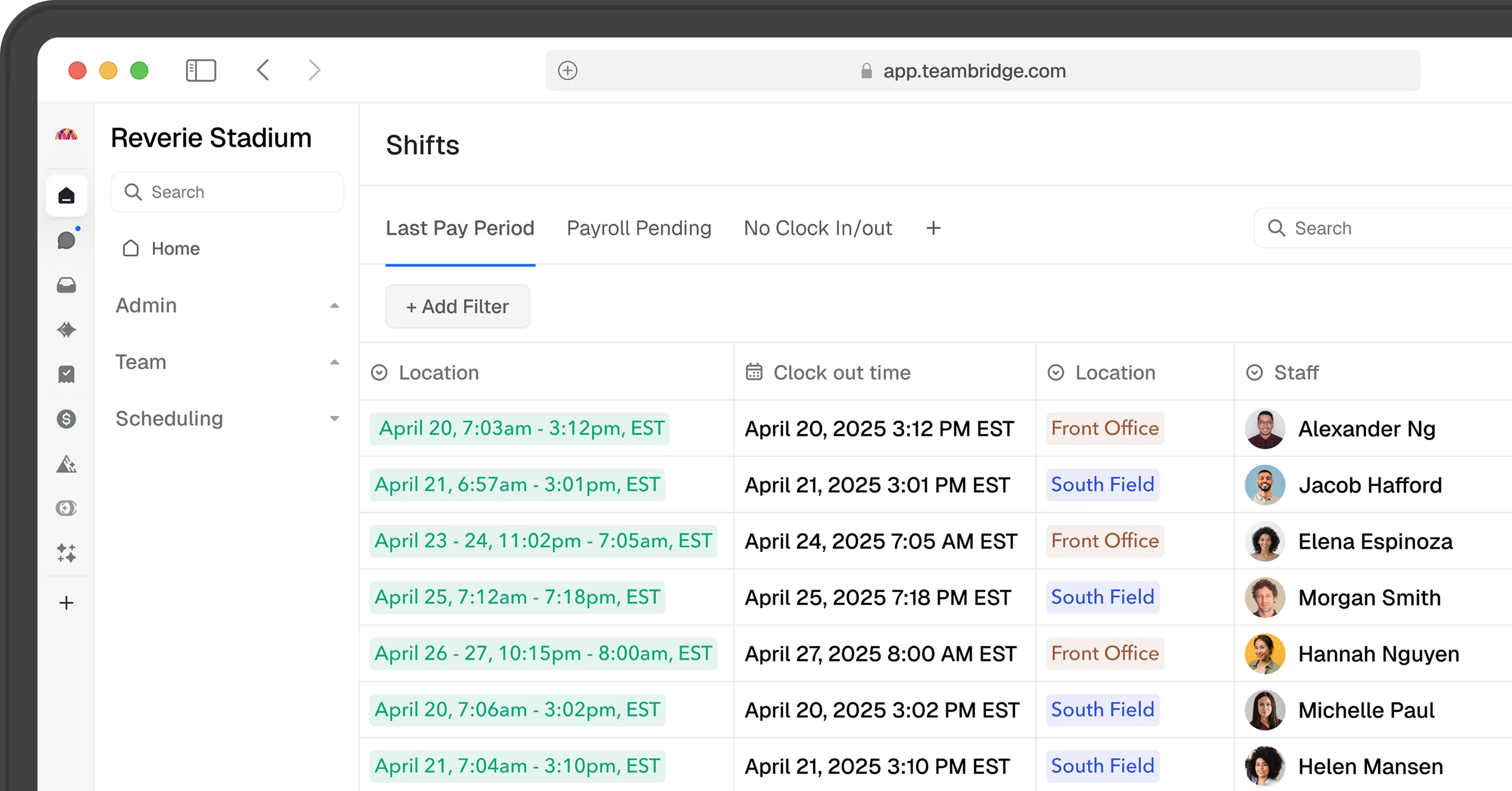This screenshot has height=791, width=1512.
Task: Click the Front Office tag for Alexander Ng
Action: click(x=1104, y=428)
